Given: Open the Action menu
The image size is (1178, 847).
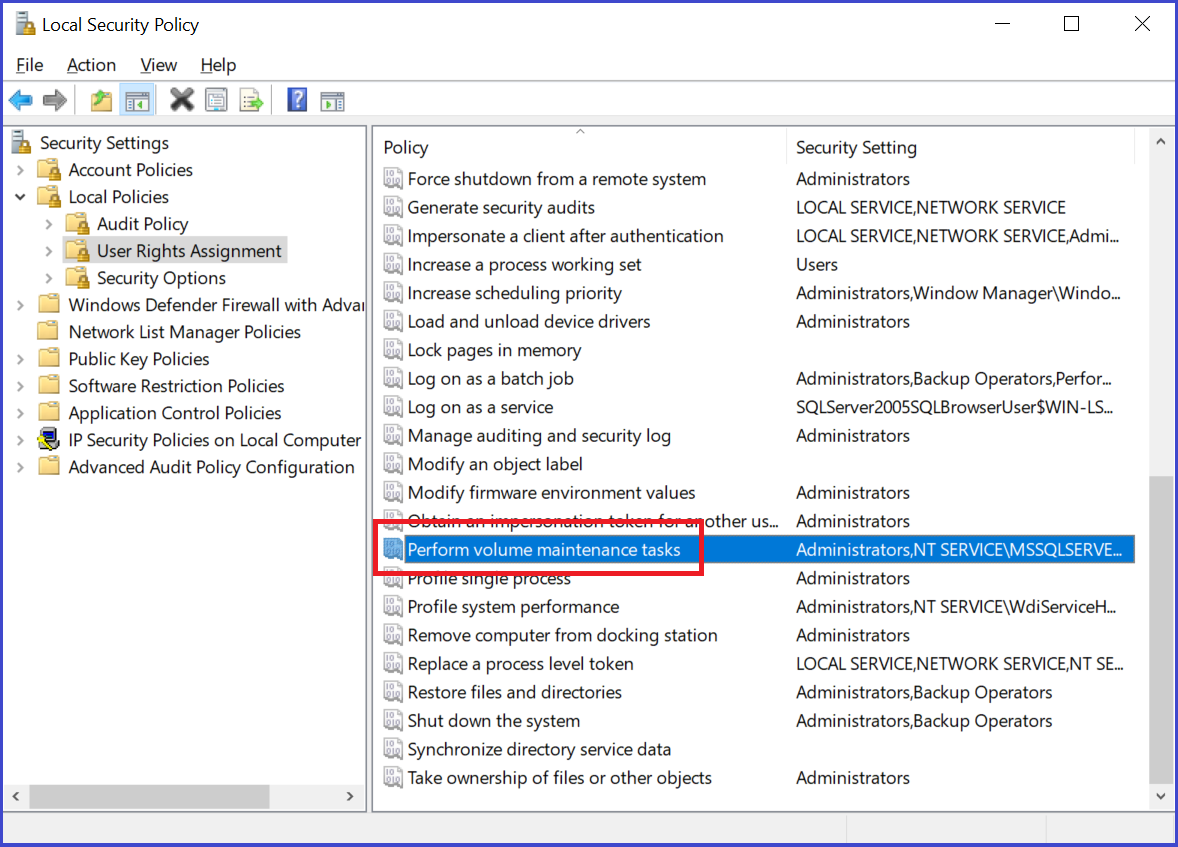Looking at the screenshot, I should coord(91,65).
